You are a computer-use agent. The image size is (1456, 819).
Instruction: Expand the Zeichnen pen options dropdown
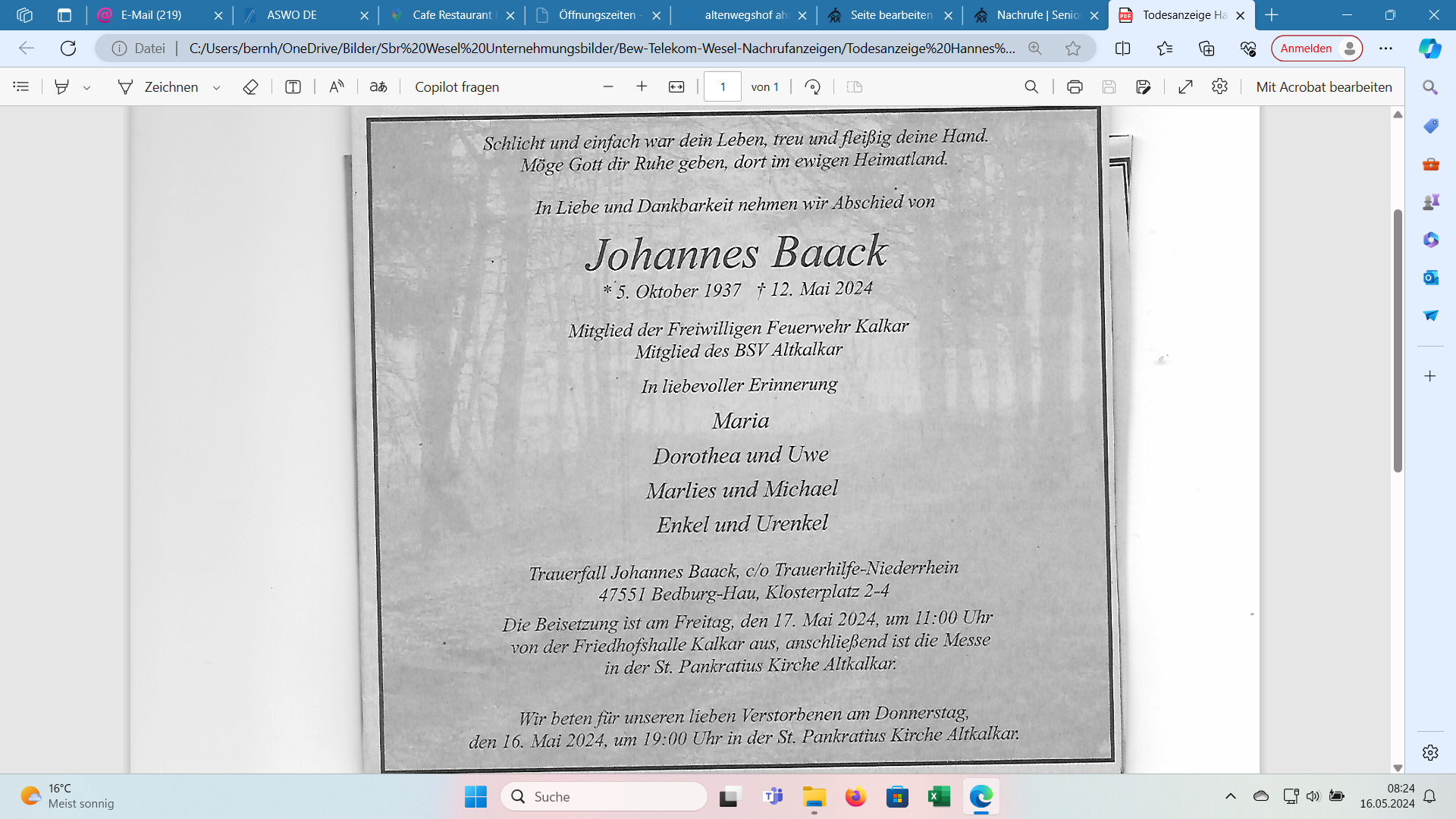(217, 88)
